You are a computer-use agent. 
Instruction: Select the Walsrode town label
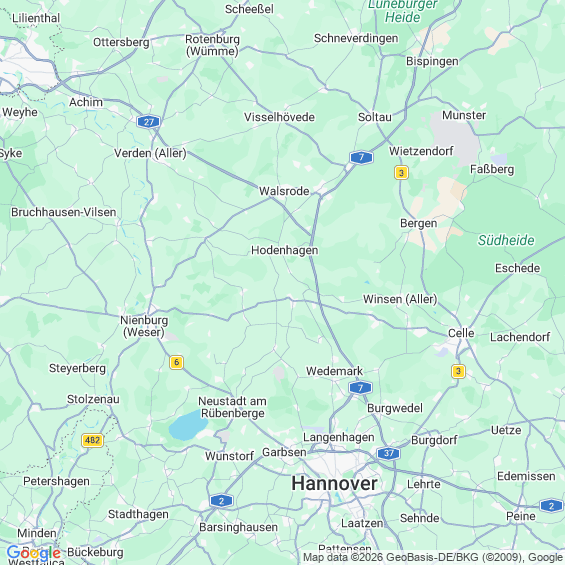(284, 191)
